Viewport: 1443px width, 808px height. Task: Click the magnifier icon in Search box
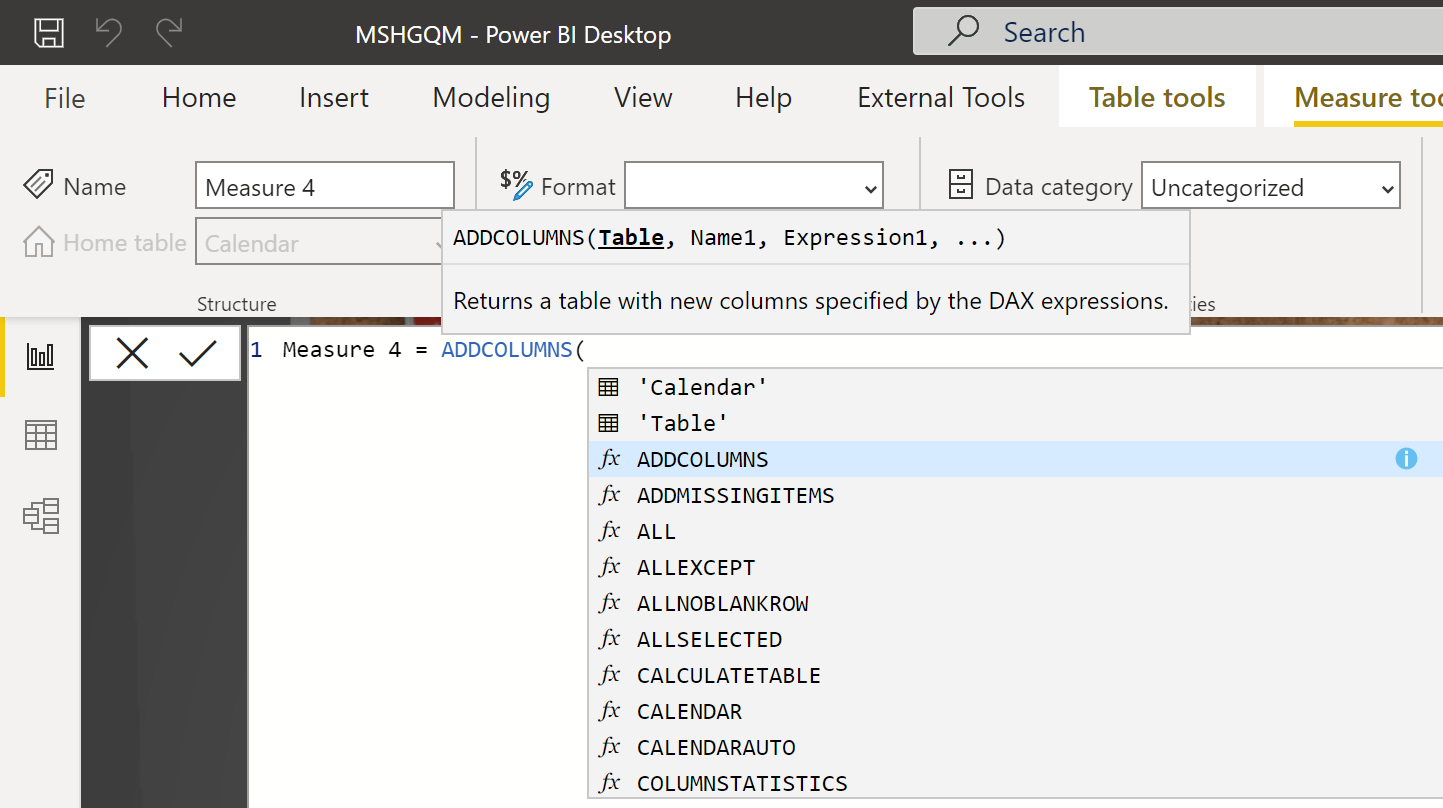[x=963, y=31]
